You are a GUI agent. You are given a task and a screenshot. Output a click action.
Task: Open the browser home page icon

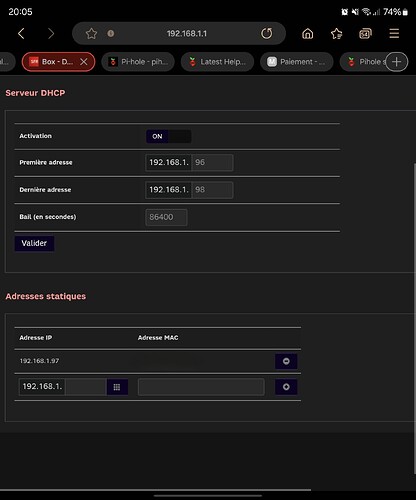point(307,33)
